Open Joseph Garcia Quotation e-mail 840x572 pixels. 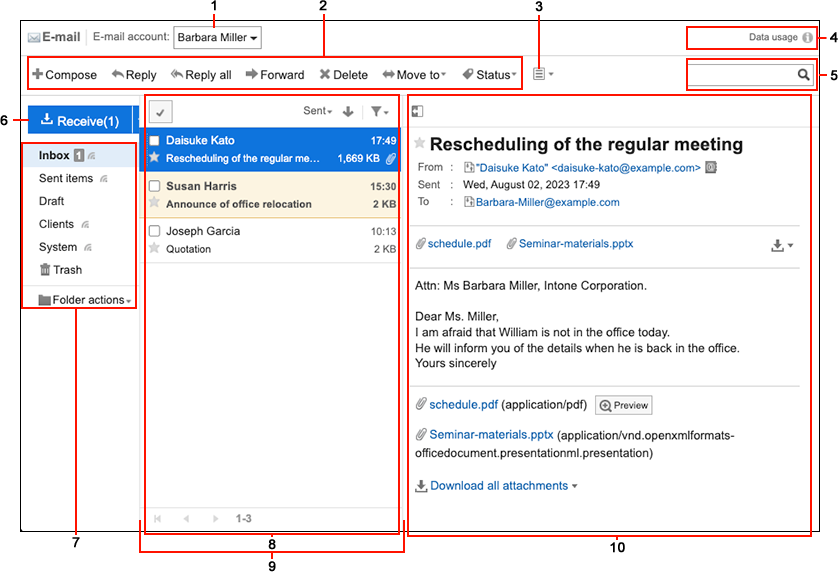[x=270, y=240]
